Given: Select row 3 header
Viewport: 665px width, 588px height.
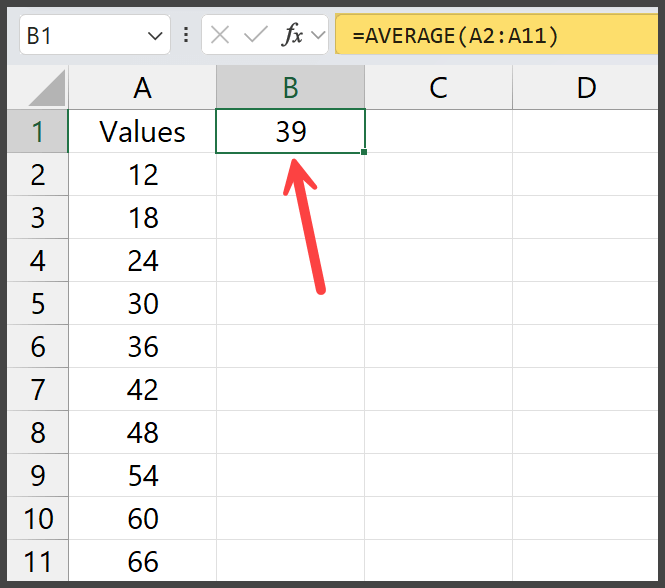Looking at the screenshot, I should point(38,217).
